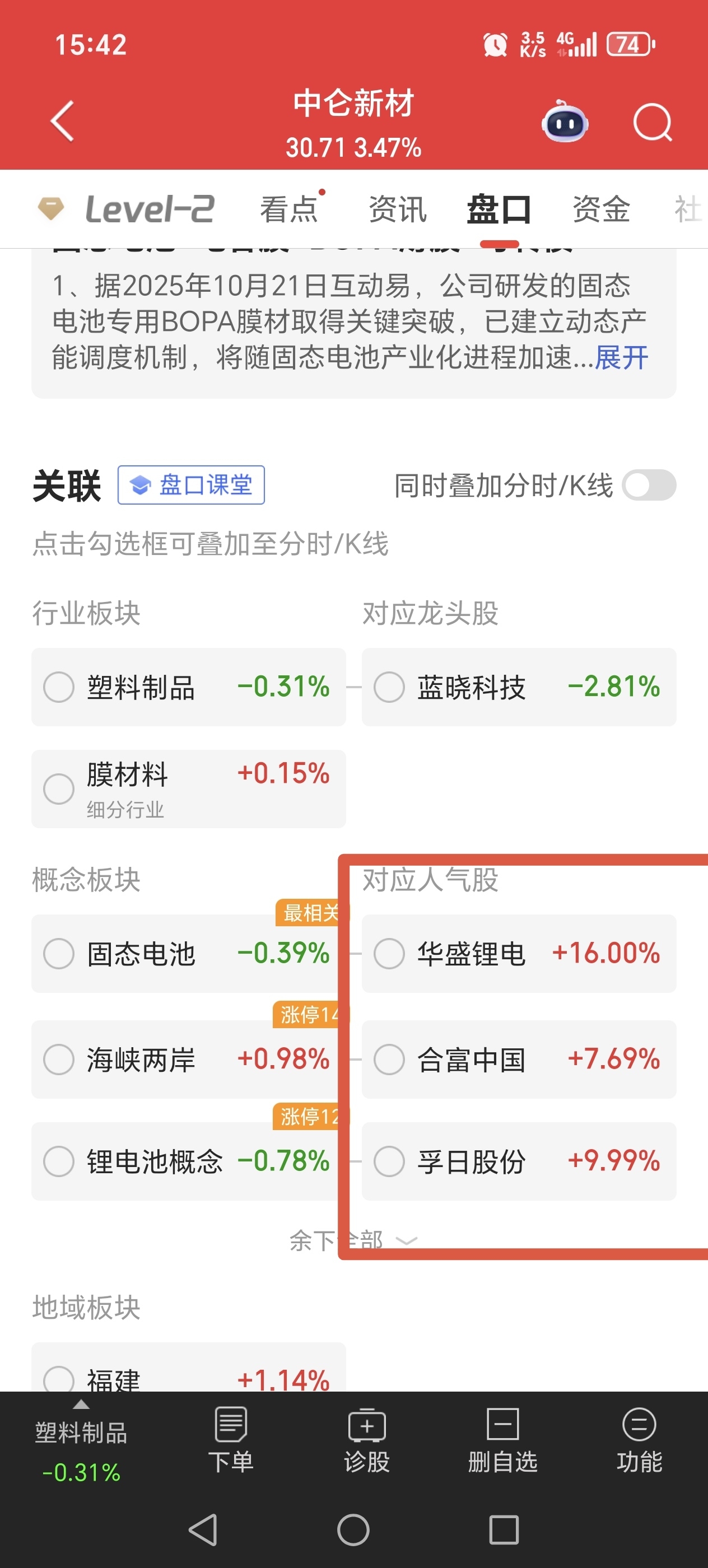The width and height of the screenshot is (708, 1568).
Task: Expand 余下全部 concept list
Action: (x=353, y=1240)
